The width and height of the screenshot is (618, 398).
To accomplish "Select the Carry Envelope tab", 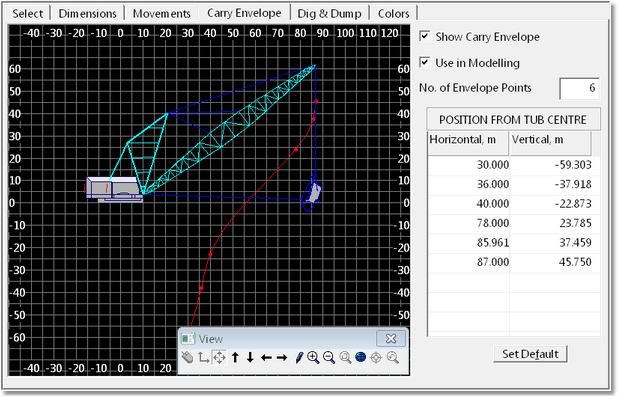I will (244, 13).
